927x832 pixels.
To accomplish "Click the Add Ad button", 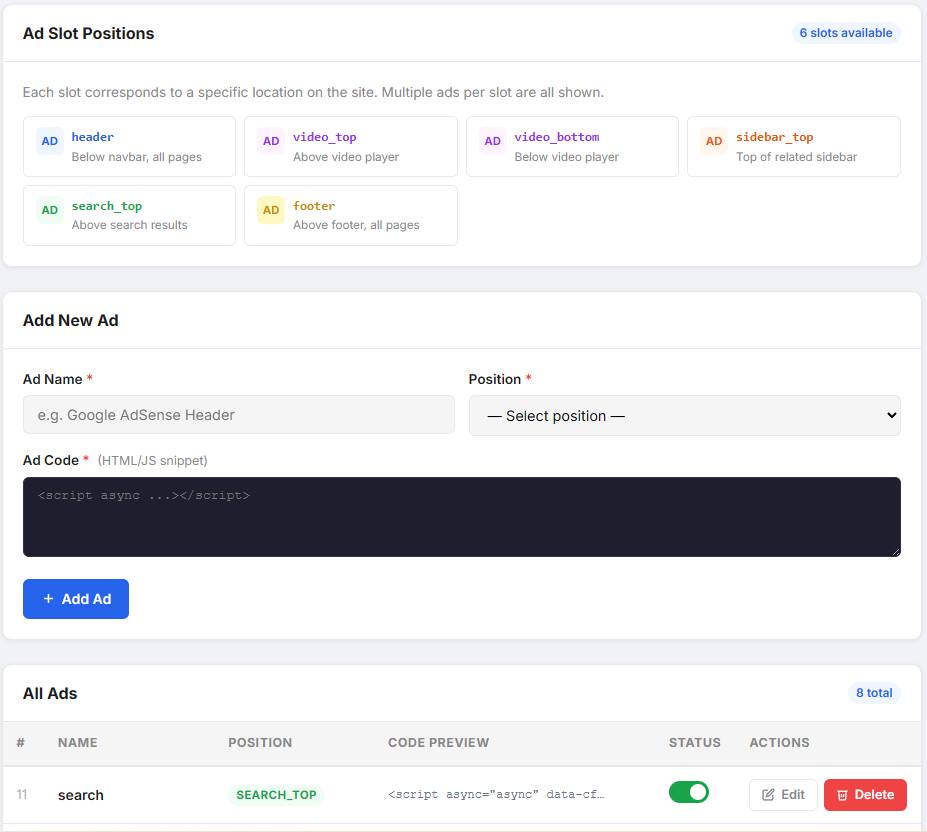I will coord(76,599).
